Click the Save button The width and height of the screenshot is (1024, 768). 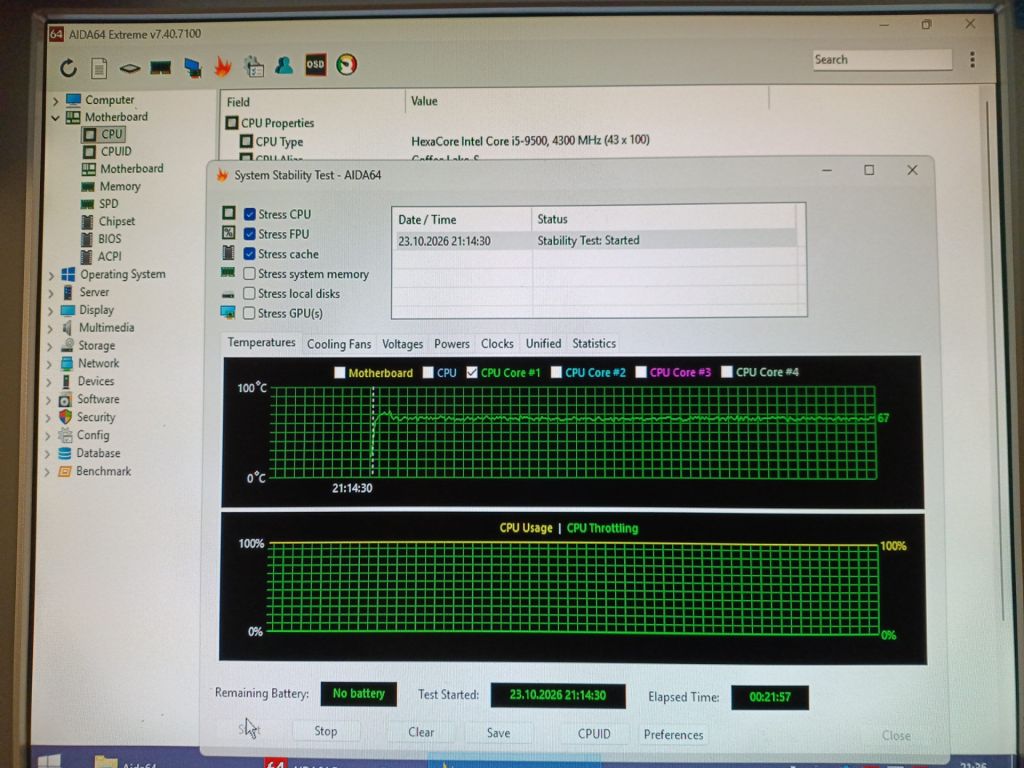[498, 733]
